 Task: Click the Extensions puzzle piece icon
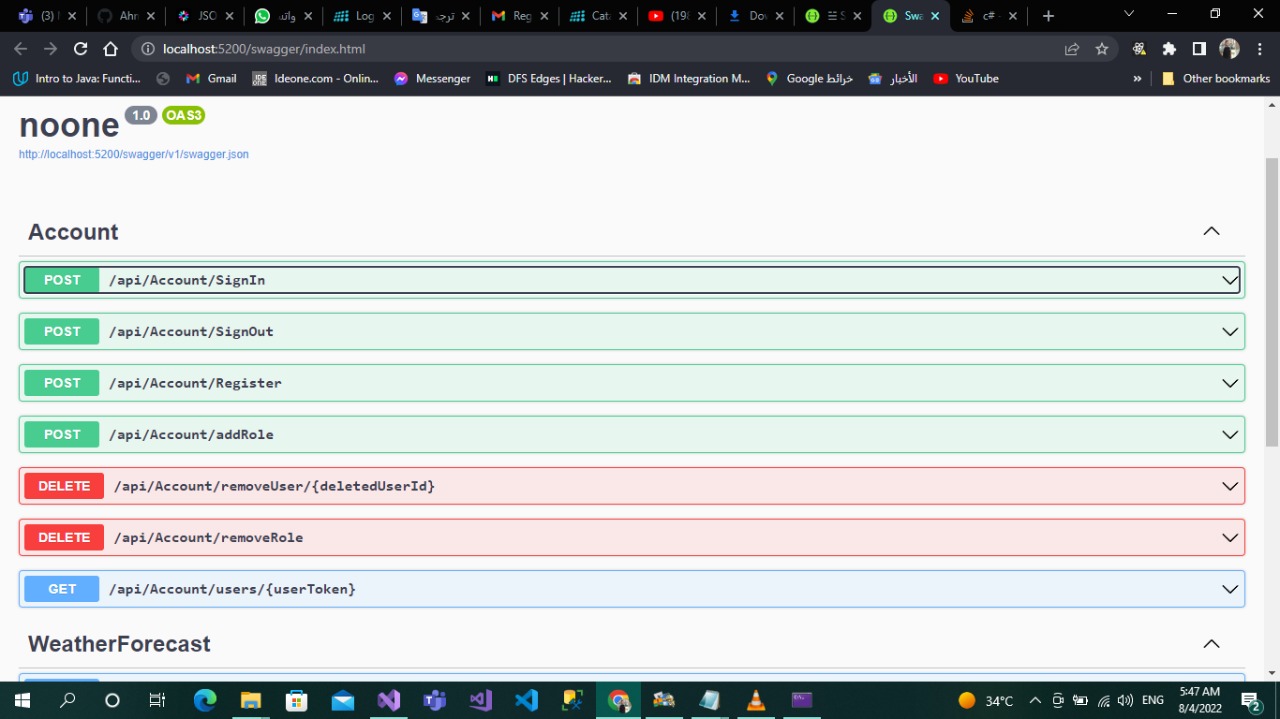pyautogui.click(x=1168, y=48)
